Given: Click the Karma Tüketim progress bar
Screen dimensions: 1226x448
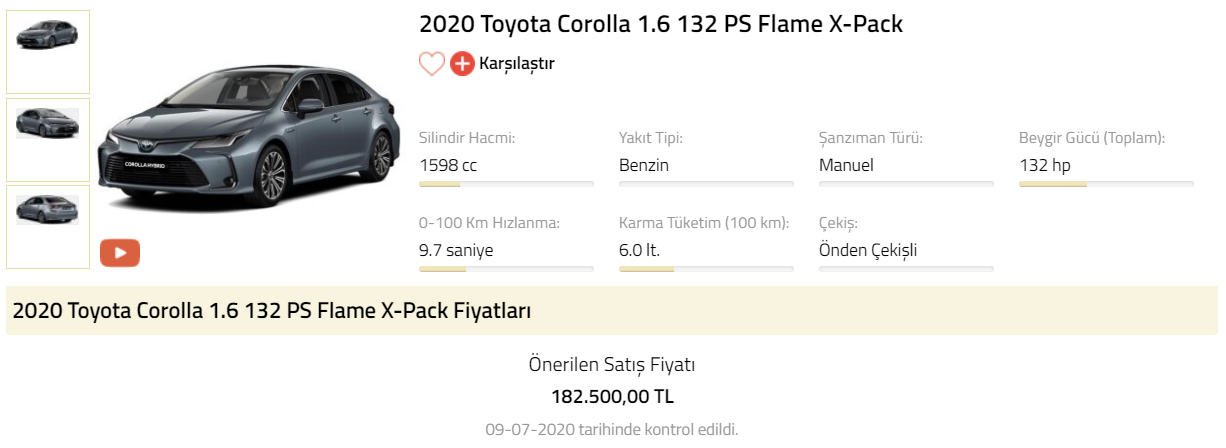Looking at the screenshot, I should (706, 269).
